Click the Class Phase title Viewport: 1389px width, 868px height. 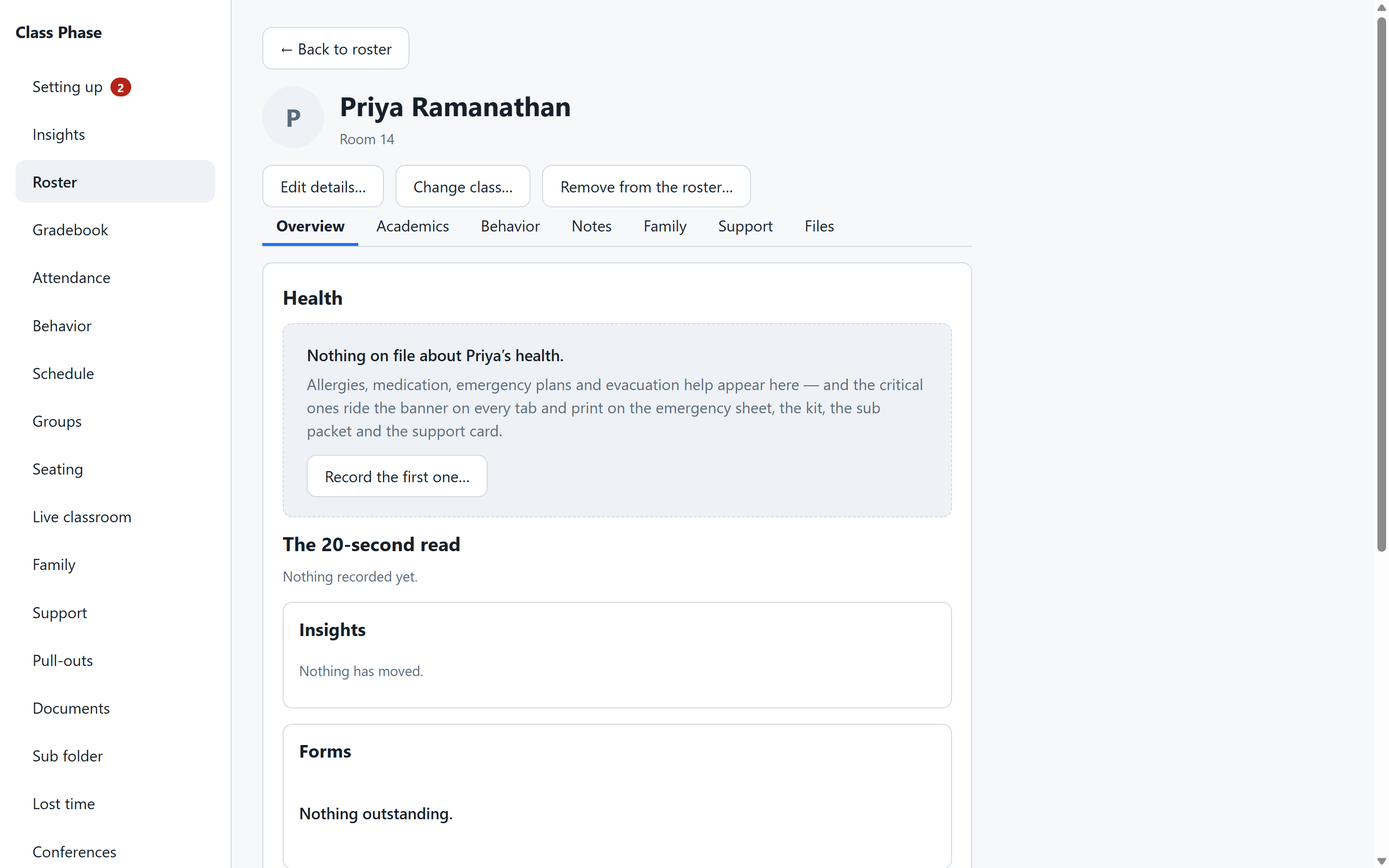point(58,32)
